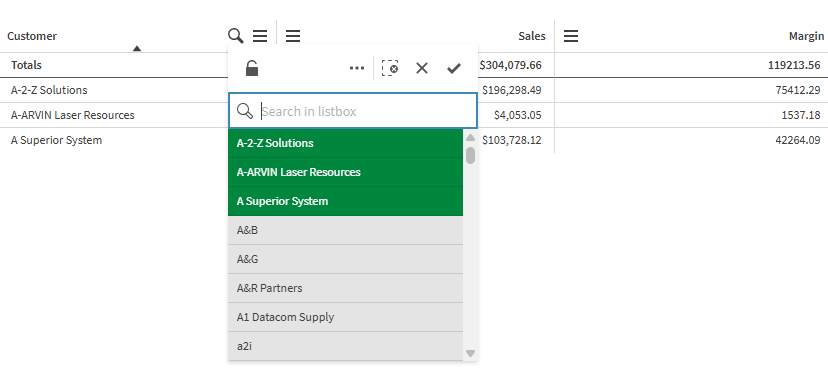828x370 pixels.
Task: Cancel selection with the X icon
Action: click(x=421, y=68)
